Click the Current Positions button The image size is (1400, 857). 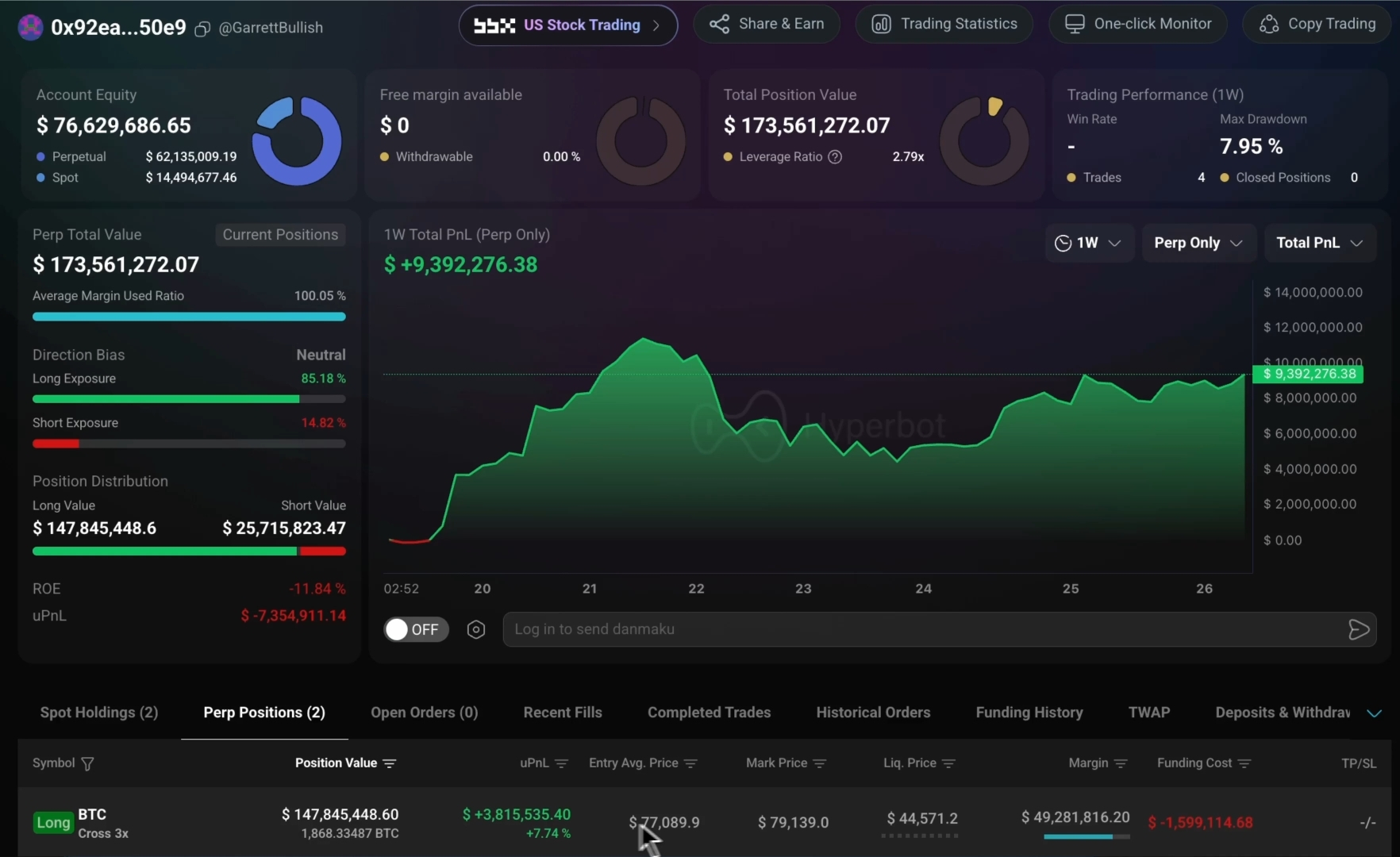280,235
